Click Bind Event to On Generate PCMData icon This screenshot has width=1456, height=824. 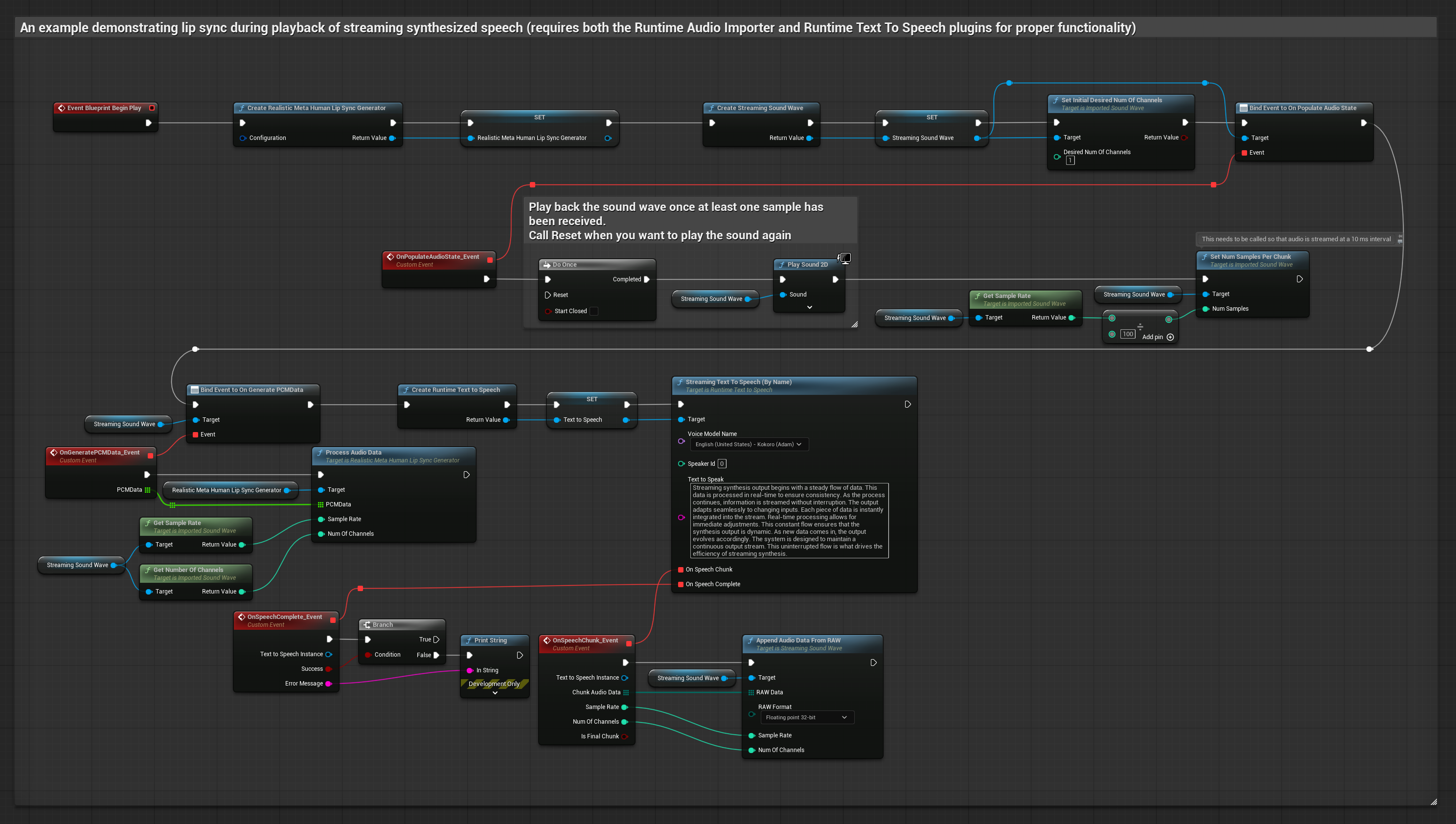tap(194, 389)
